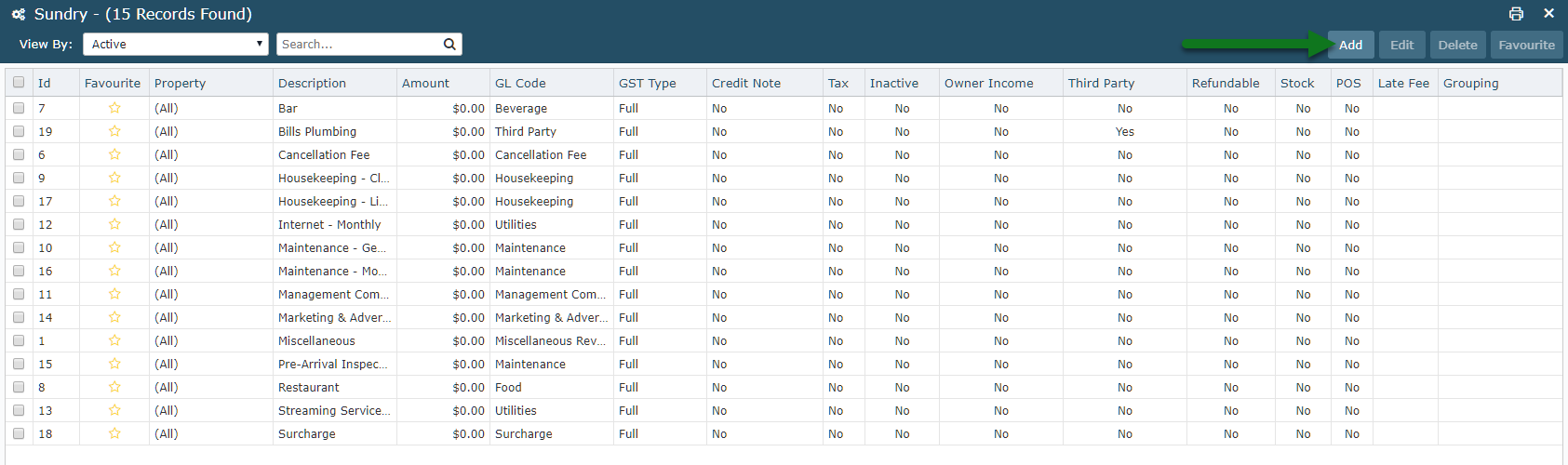The image size is (1568, 465).
Task: Click the Edit button
Action: coord(1401,45)
